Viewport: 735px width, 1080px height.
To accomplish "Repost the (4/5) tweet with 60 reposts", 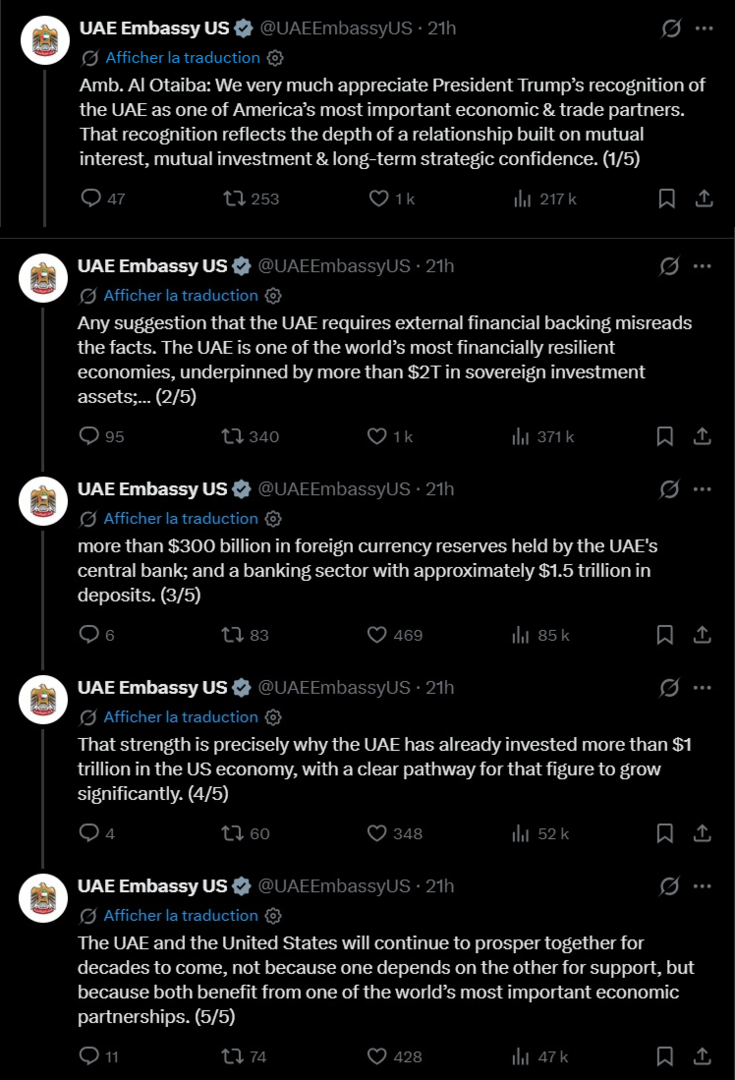I will [x=233, y=833].
